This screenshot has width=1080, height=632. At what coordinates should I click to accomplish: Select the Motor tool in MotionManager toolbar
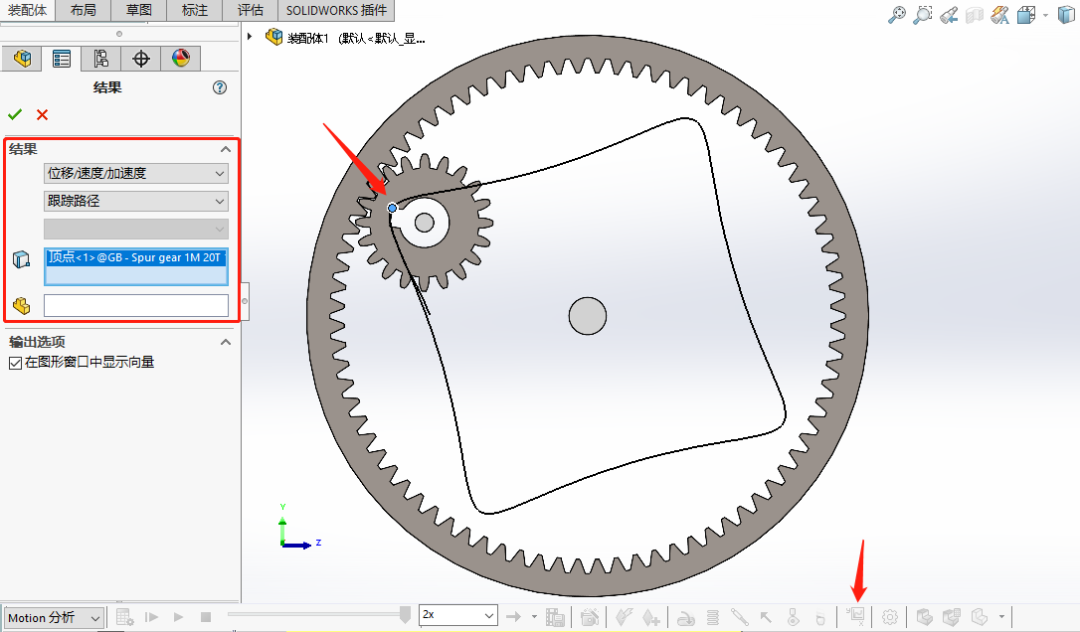point(686,617)
